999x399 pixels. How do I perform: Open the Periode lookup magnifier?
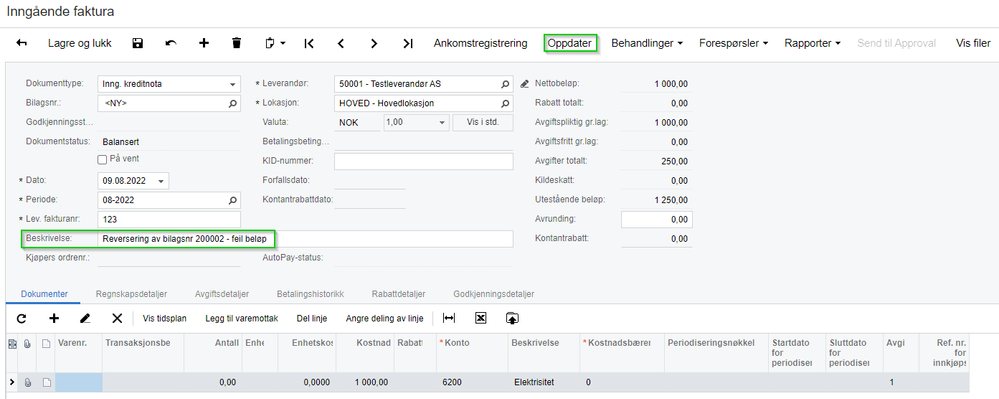point(233,200)
